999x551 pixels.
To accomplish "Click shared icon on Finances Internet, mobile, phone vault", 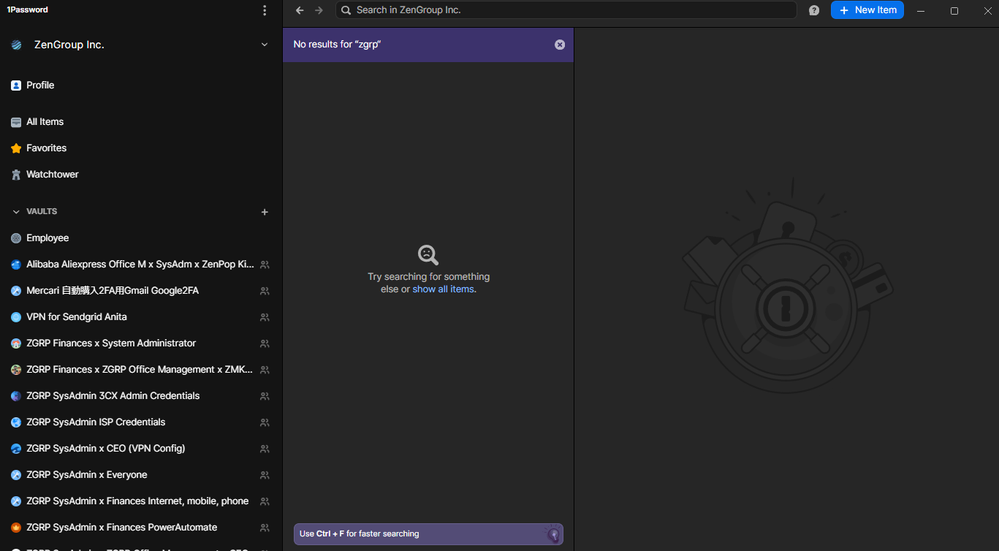I will click(x=264, y=501).
